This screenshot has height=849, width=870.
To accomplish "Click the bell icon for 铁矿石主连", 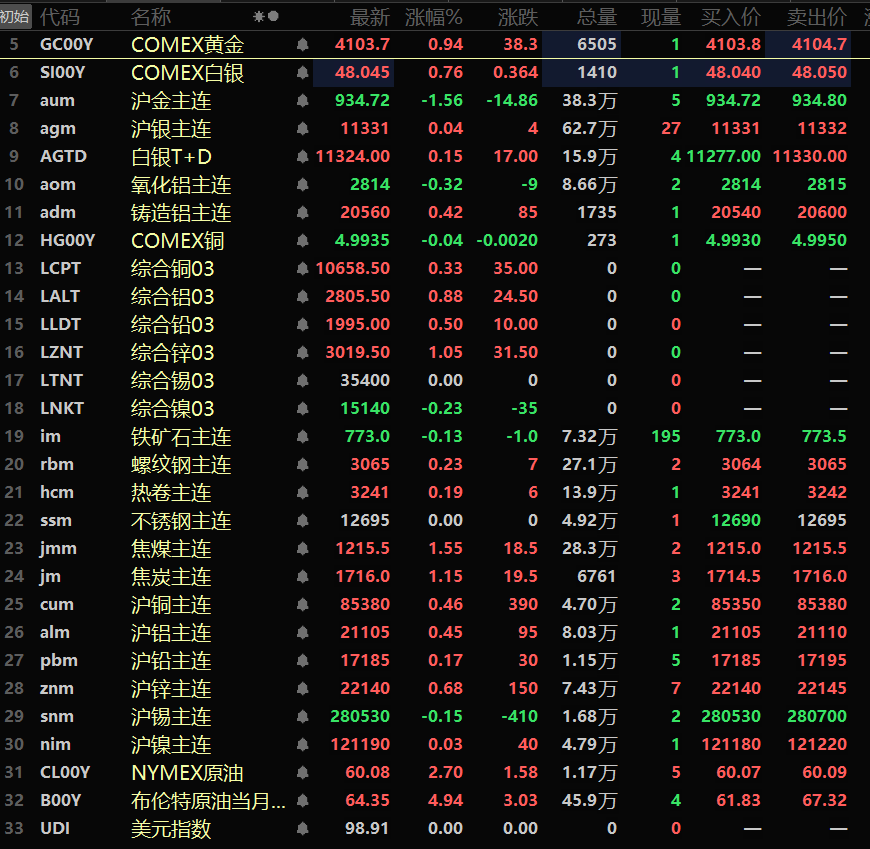I will (x=302, y=437).
